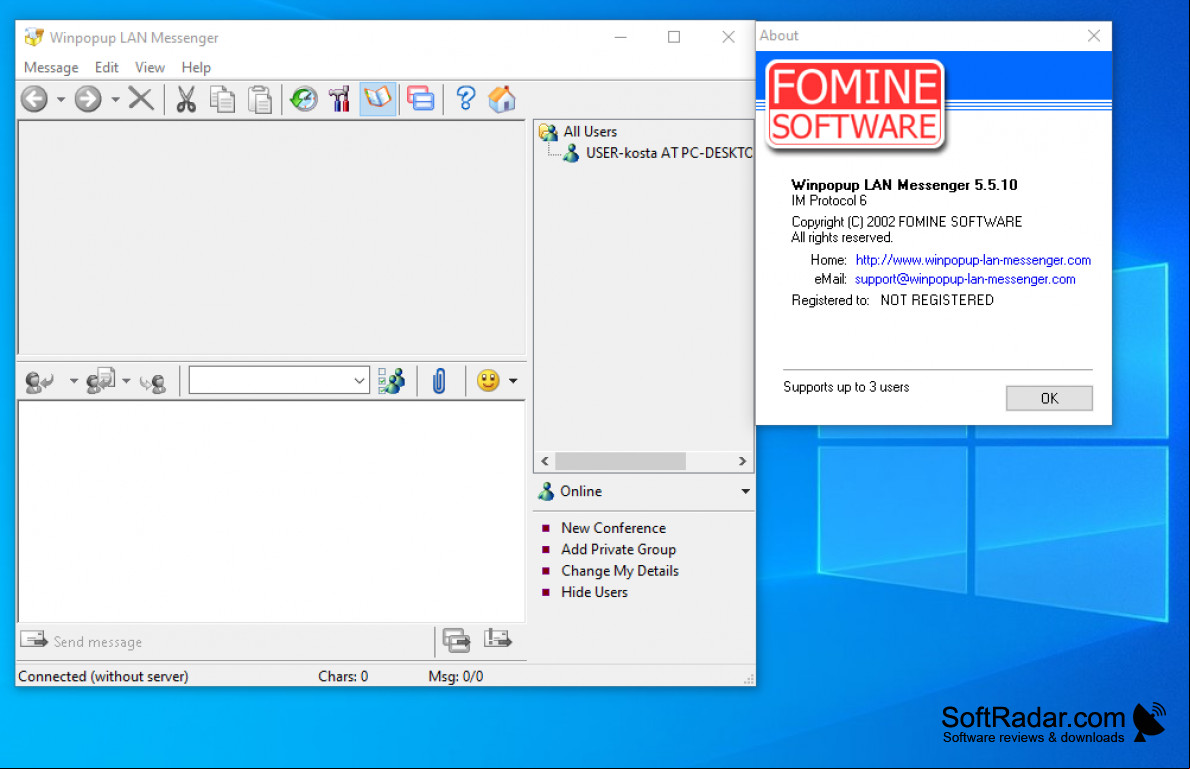
Task: Click the Select recipients people icon
Action: (x=392, y=380)
